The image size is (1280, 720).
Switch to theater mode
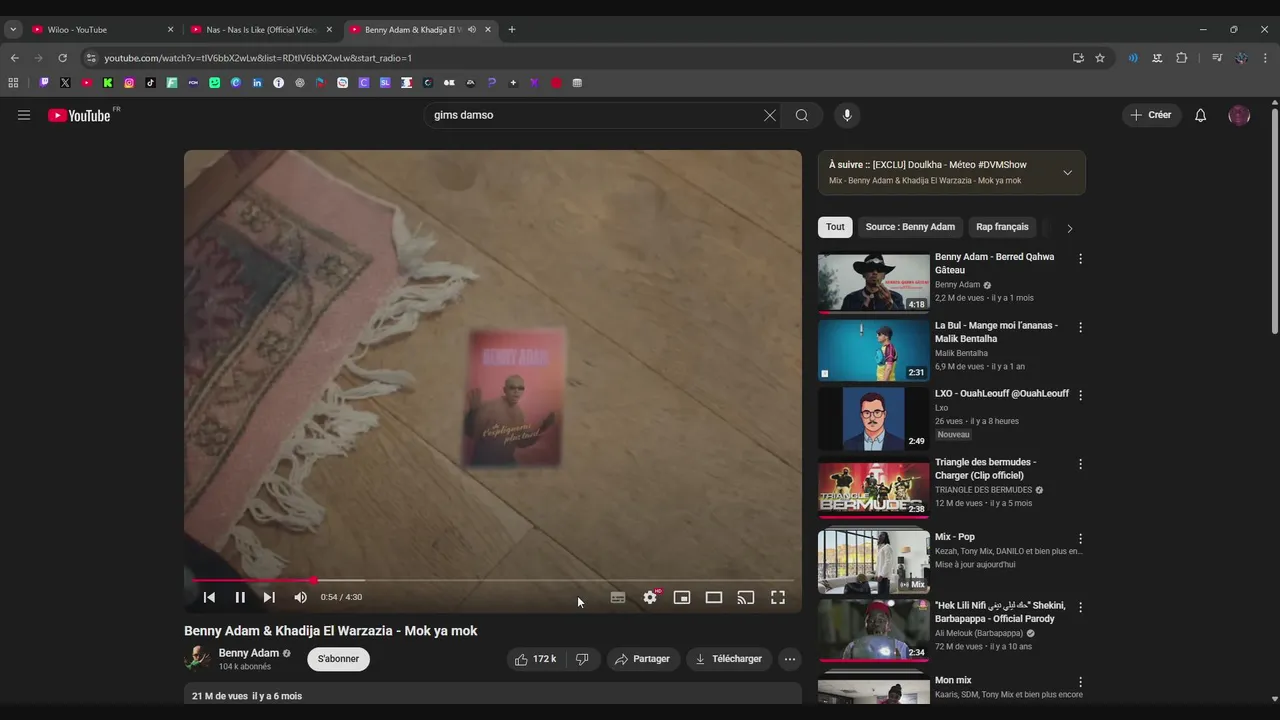point(714,597)
